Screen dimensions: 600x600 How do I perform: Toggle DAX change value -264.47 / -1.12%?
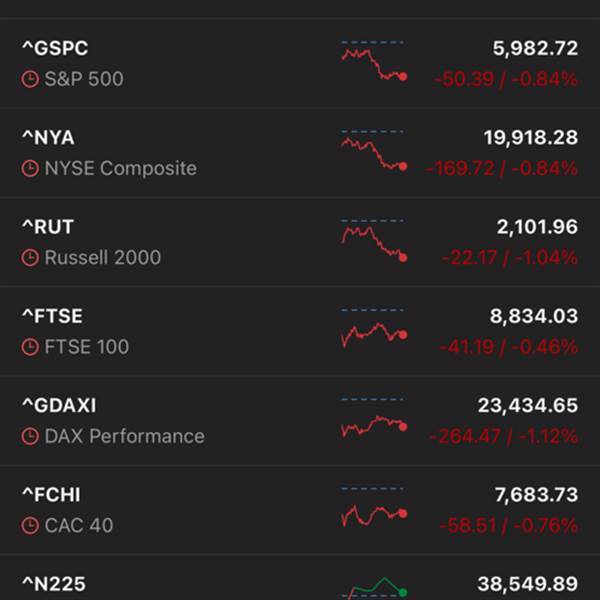click(x=504, y=436)
